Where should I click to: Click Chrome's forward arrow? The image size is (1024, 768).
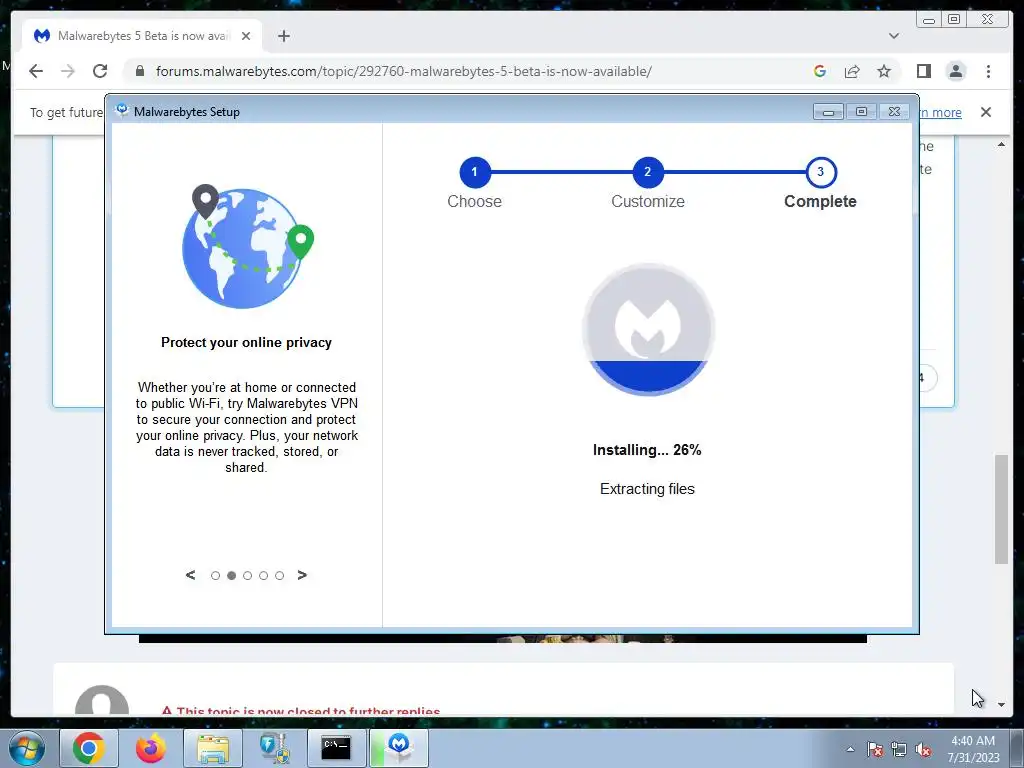tap(68, 71)
